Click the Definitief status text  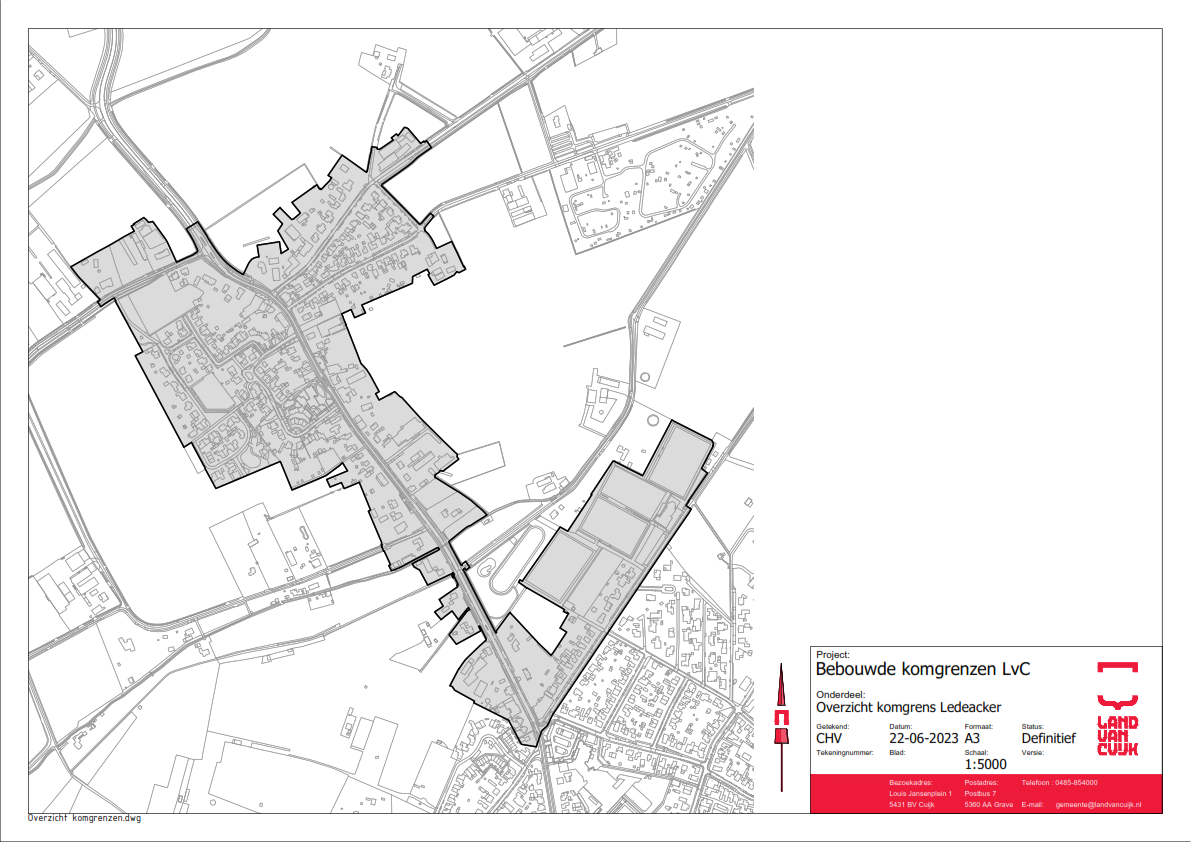click(1048, 739)
